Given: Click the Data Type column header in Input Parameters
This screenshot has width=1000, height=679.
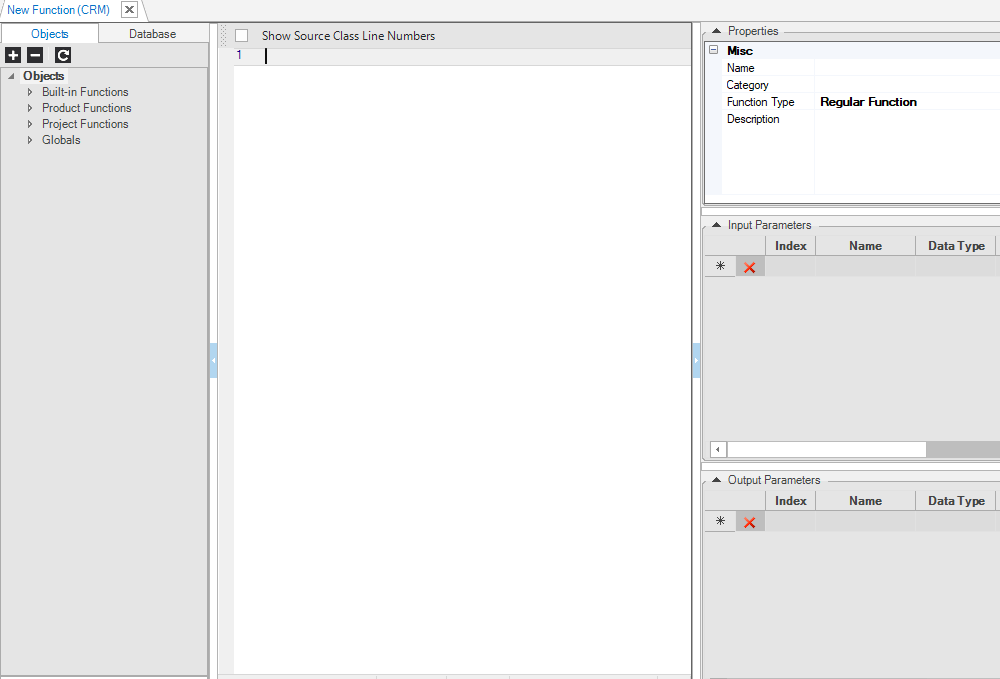Looking at the screenshot, I should (x=955, y=246).
